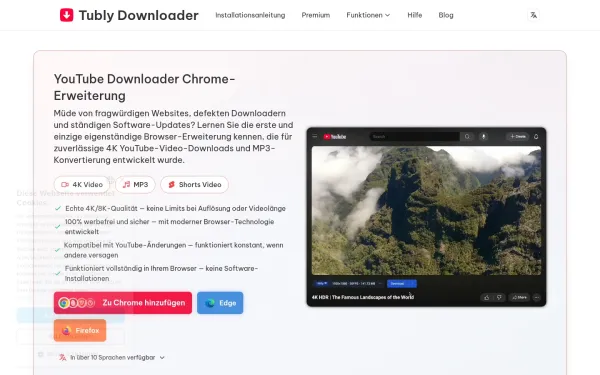Viewport: 600px width, 375px height.
Task: Expand the Funktionen dropdown menu
Action: click(368, 15)
